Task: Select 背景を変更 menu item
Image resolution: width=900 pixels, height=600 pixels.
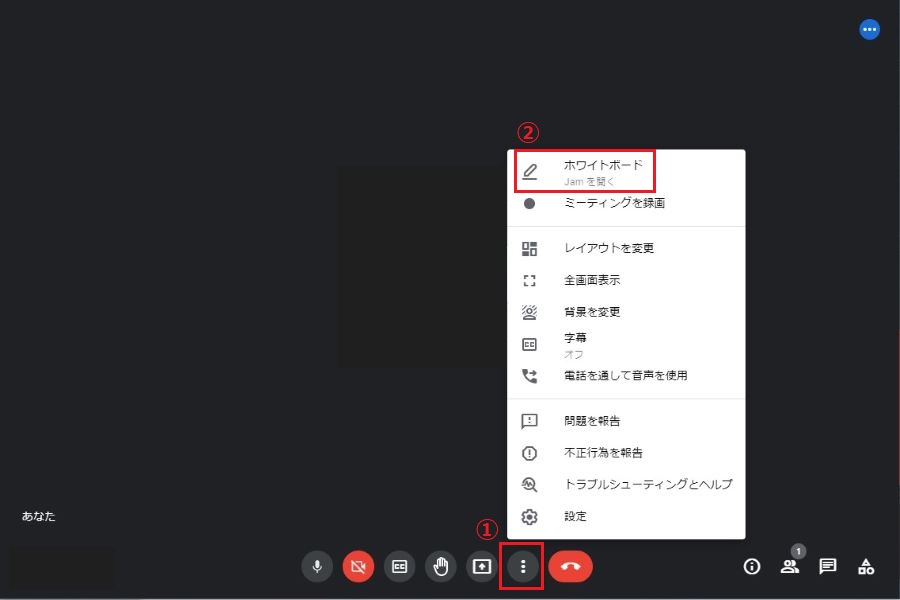Action: 626,312
